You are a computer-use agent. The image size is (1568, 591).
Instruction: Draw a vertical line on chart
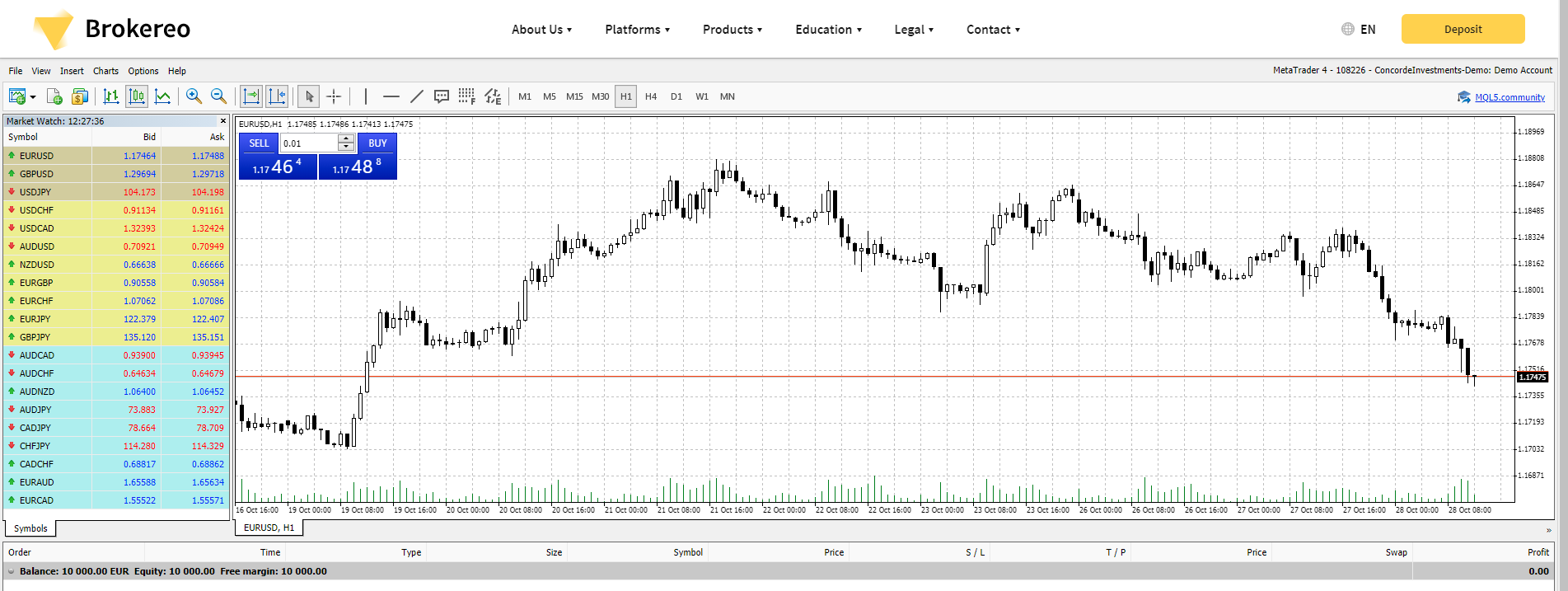(x=366, y=96)
